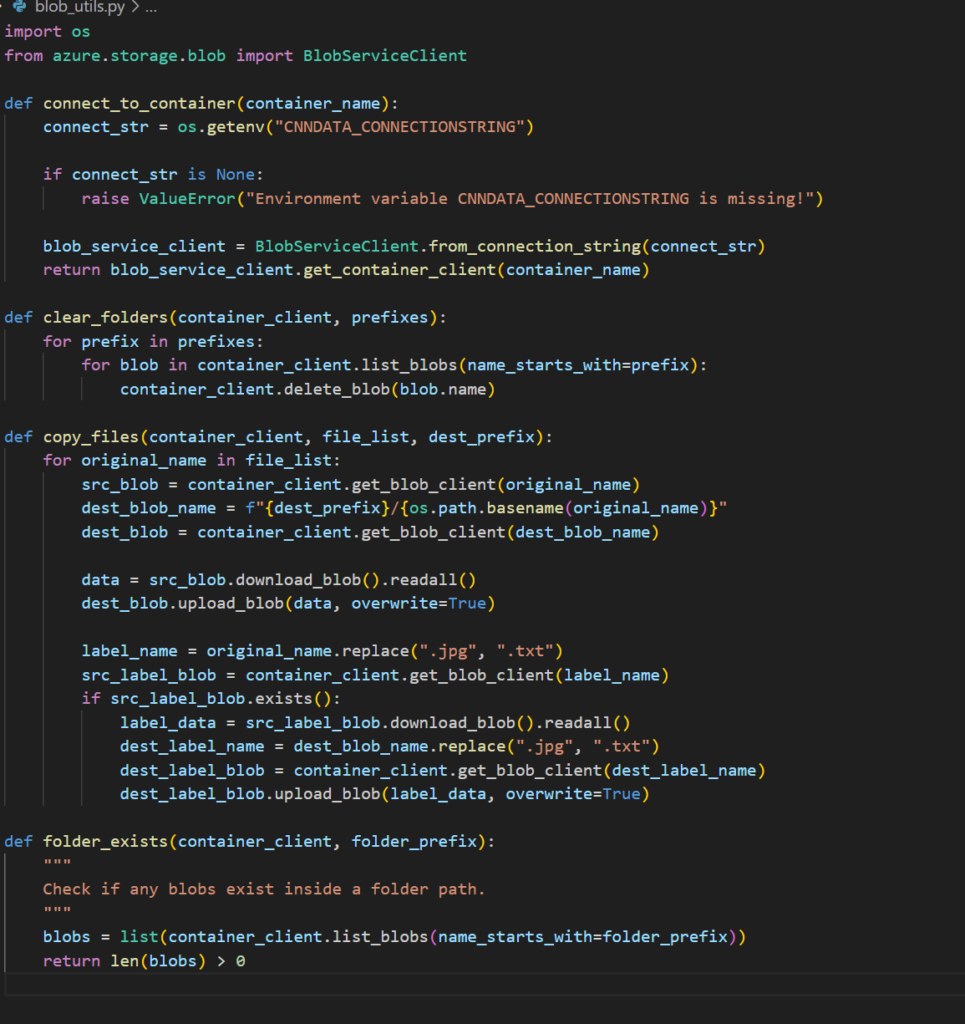Click 'data' variable in 'data = src_blob' line
Viewport: 965px width, 1024px height.
click(x=101, y=580)
